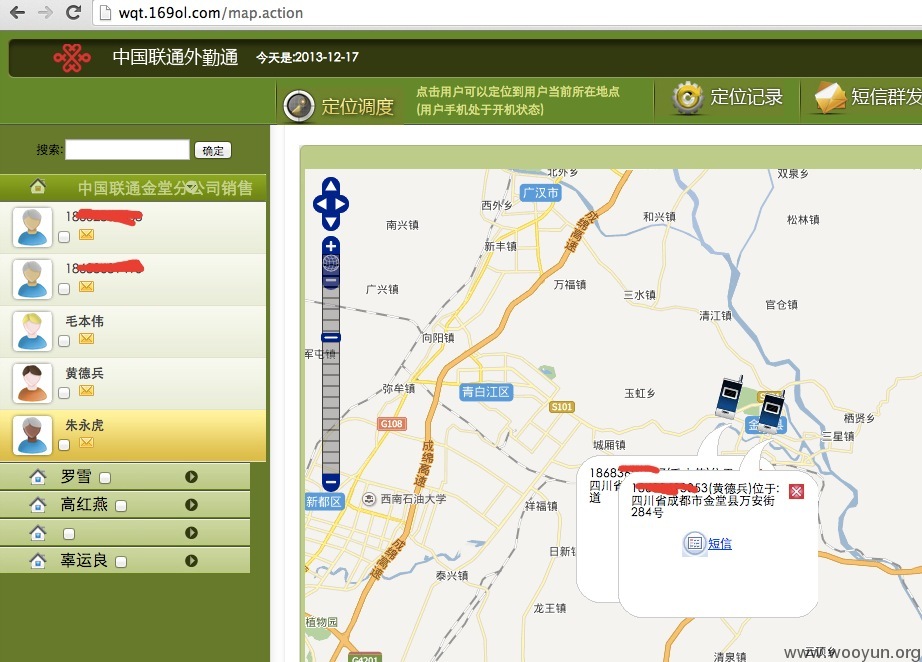
Task: Expand the 高红燕 group arrow
Action: coord(191,504)
